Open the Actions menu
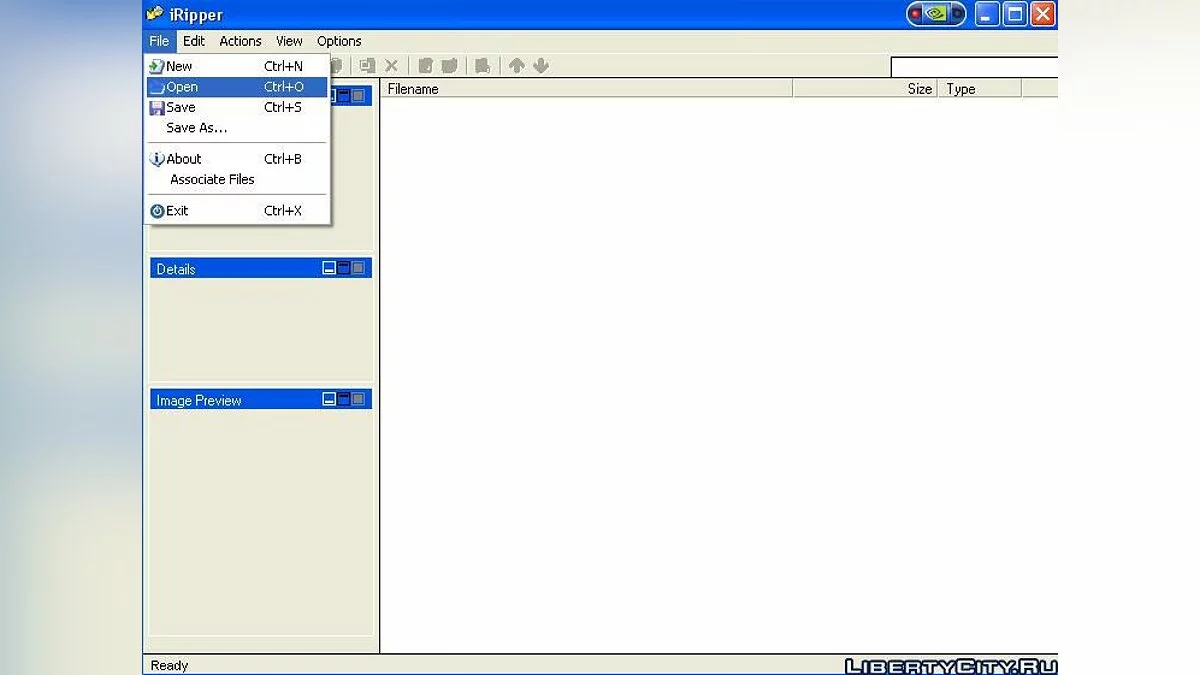 240,41
